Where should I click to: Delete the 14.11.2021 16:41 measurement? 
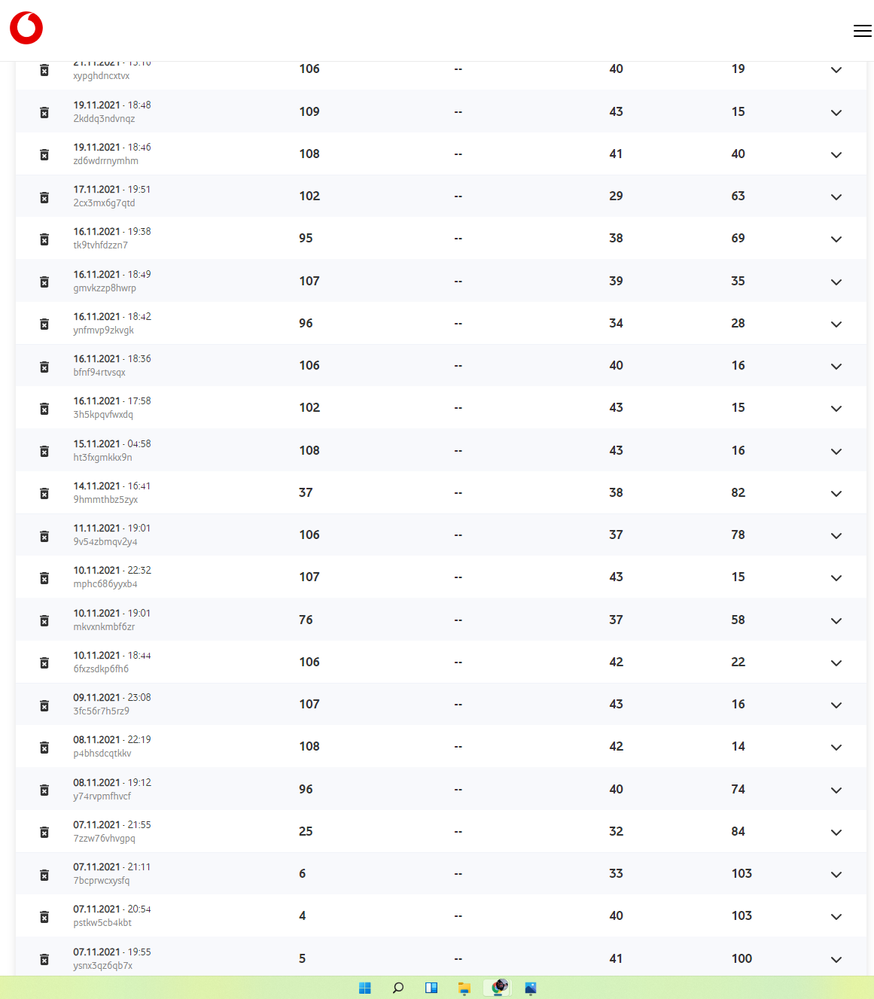44,493
